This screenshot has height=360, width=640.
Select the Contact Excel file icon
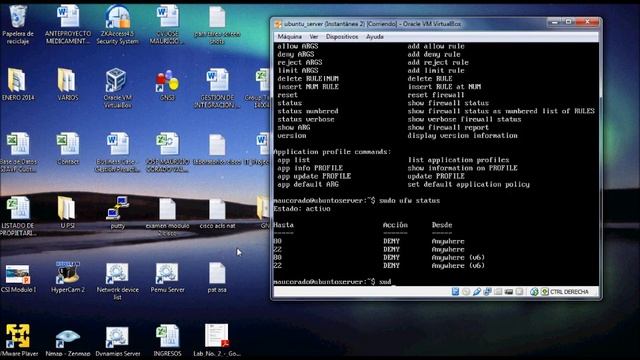[x=68, y=149]
